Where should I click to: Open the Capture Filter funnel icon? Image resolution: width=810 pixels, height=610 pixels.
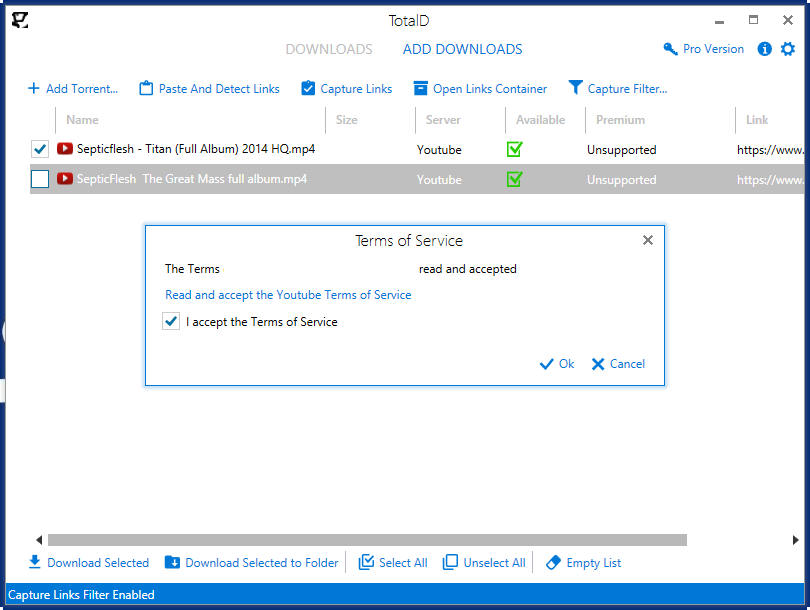point(575,89)
